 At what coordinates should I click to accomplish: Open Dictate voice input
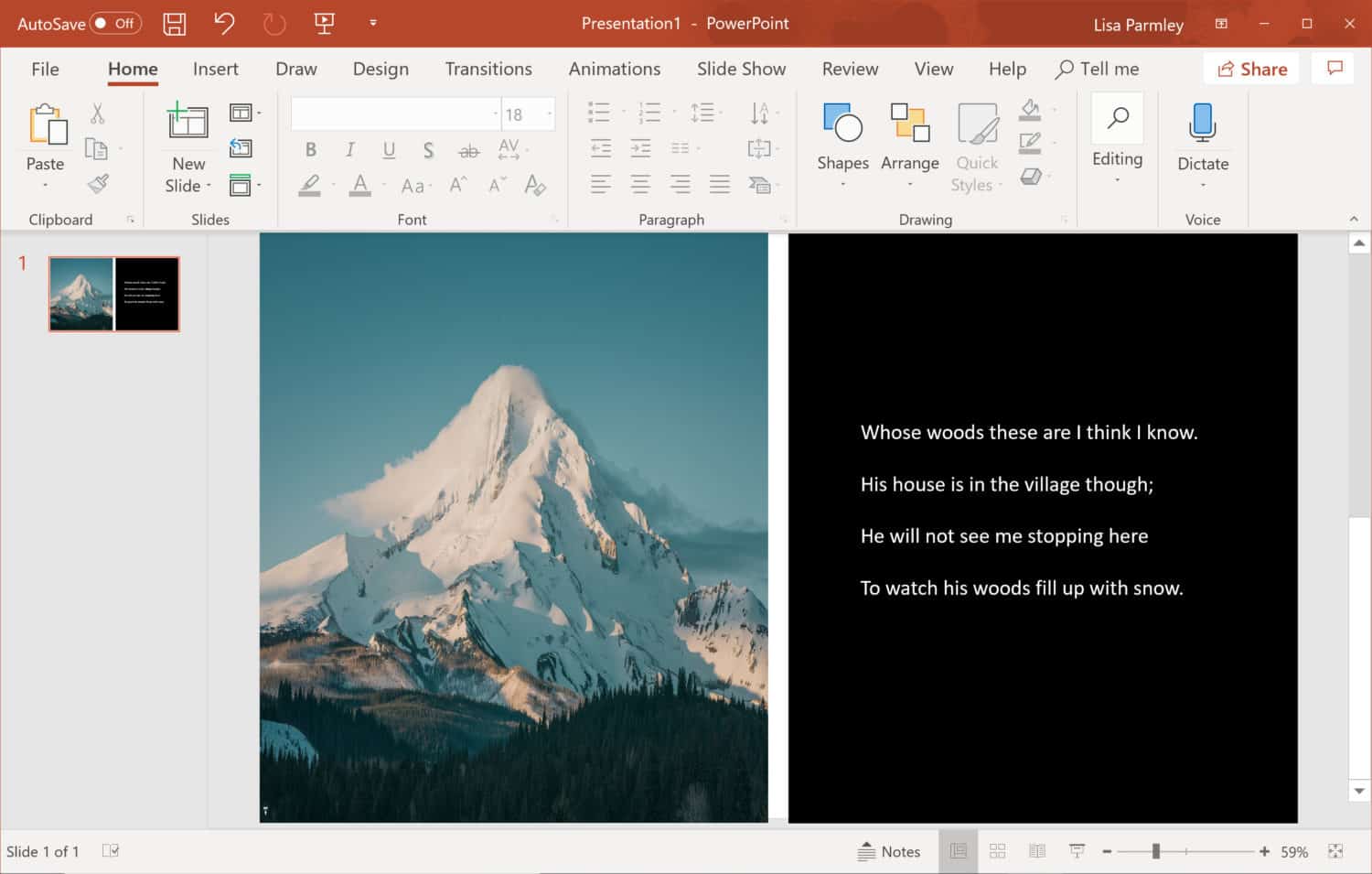1203,144
